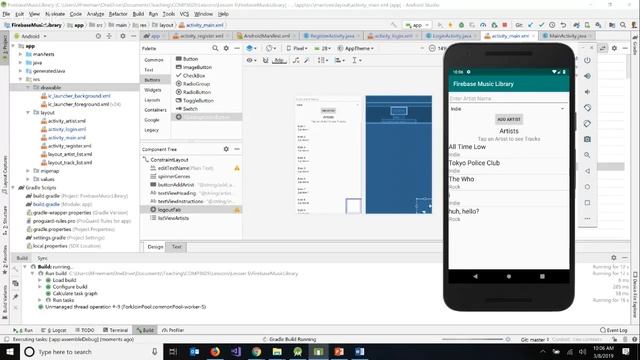Tap Android overview square on phone screen

click(x=542, y=276)
